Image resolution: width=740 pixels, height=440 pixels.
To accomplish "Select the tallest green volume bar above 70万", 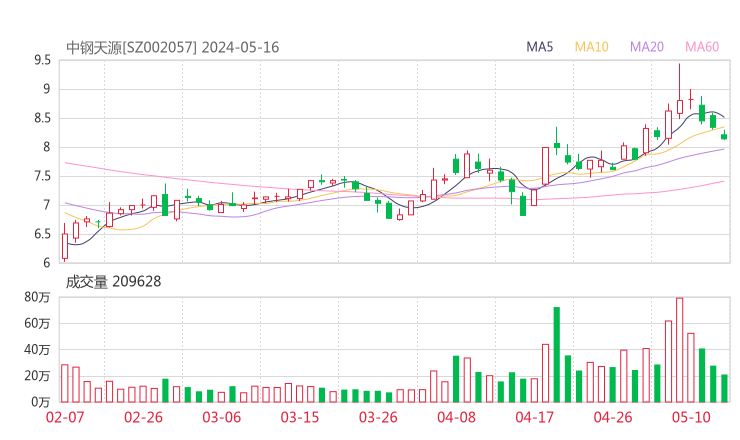I will pos(556,355).
